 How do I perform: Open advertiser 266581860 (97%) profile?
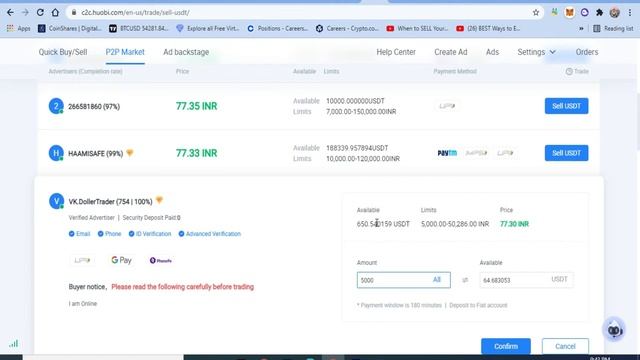(x=94, y=107)
